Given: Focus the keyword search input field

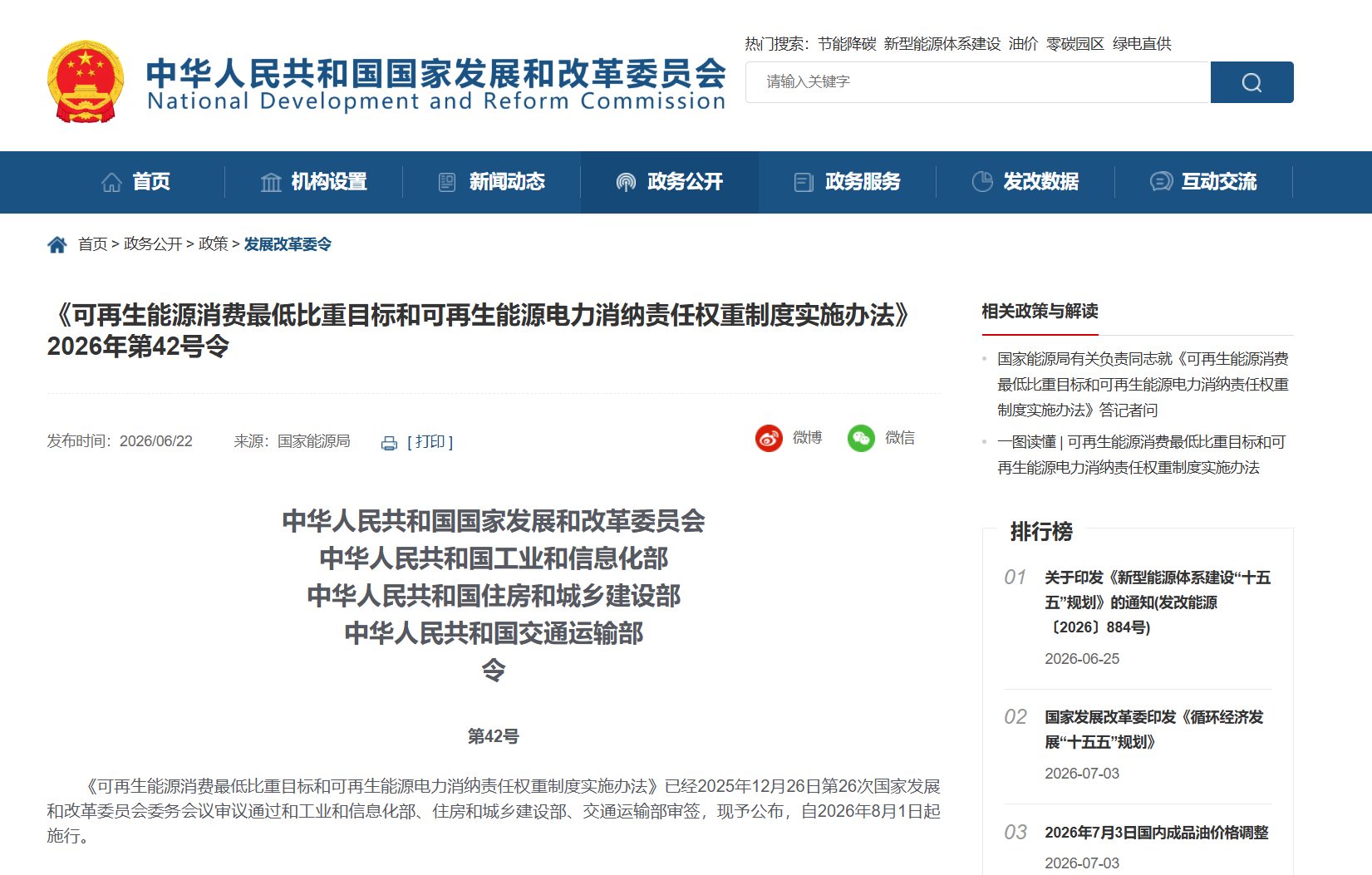Looking at the screenshot, I should (x=978, y=82).
